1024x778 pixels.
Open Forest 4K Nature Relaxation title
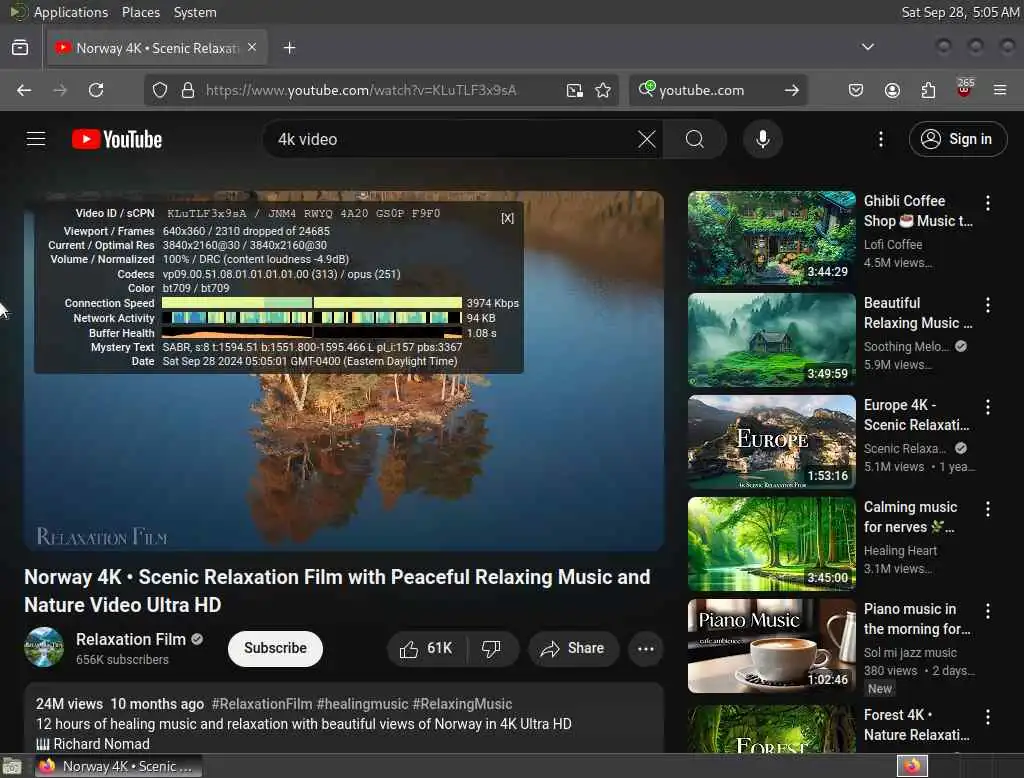pos(916,725)
